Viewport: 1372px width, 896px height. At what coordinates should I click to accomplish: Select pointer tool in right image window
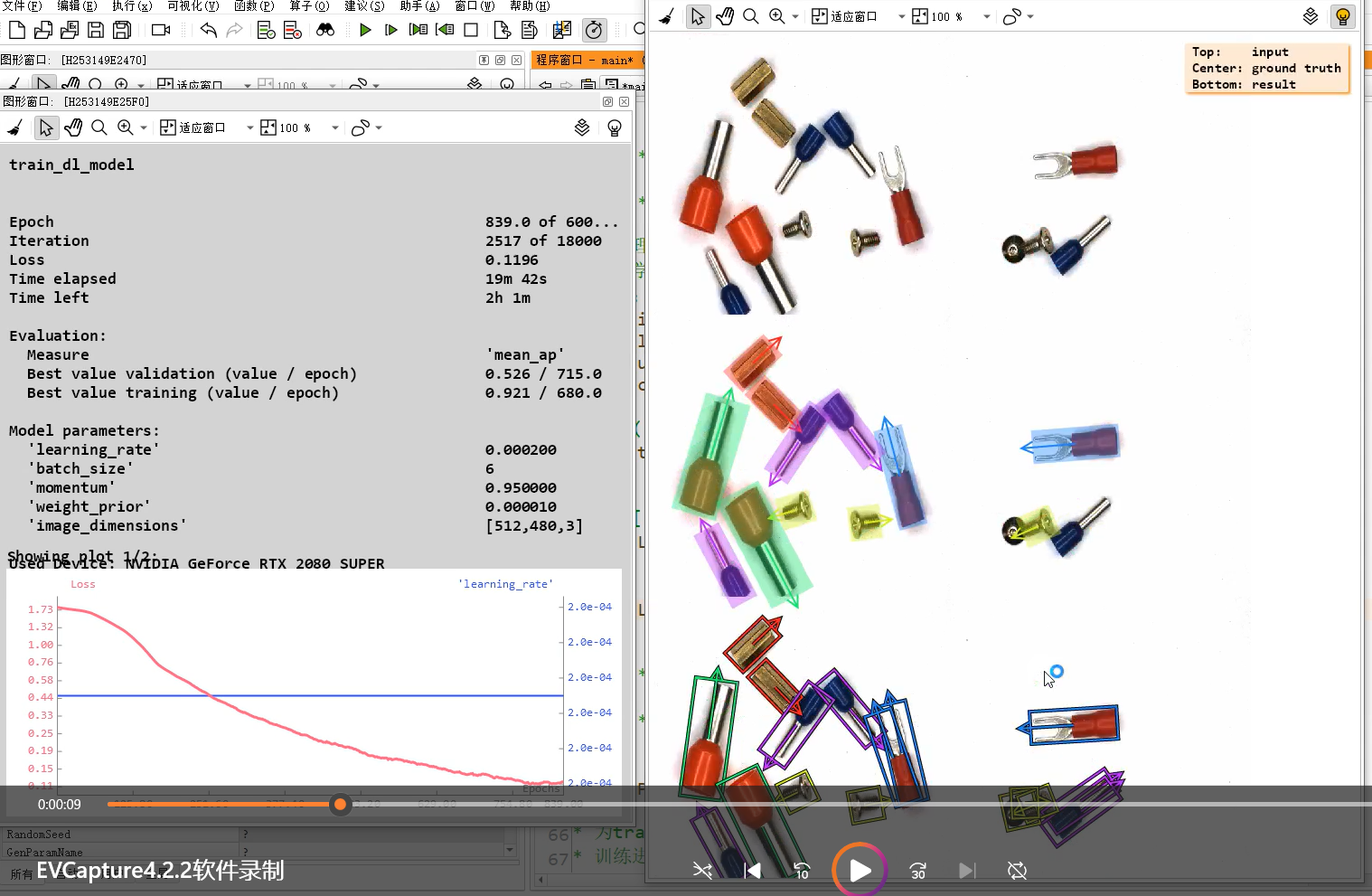click(698, 16)
